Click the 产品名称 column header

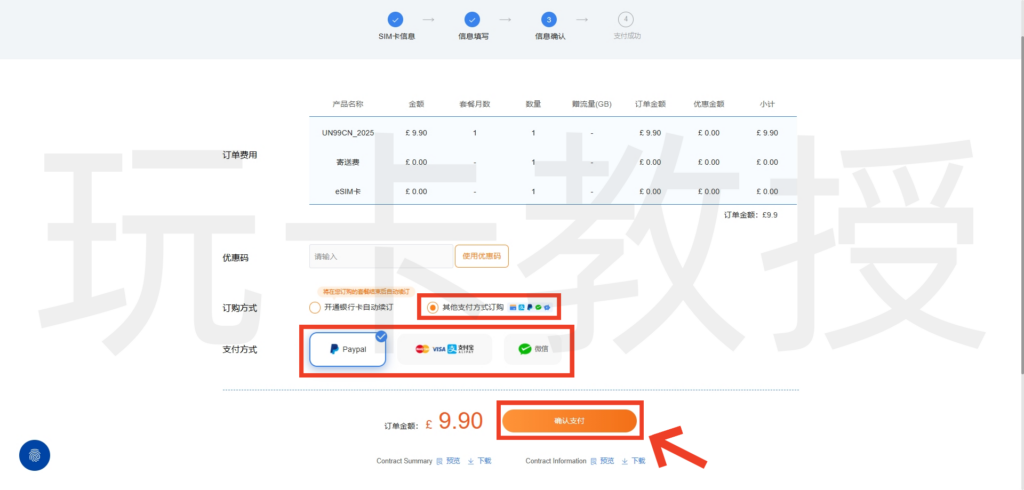pyautogui.click(x=348, y=104)
